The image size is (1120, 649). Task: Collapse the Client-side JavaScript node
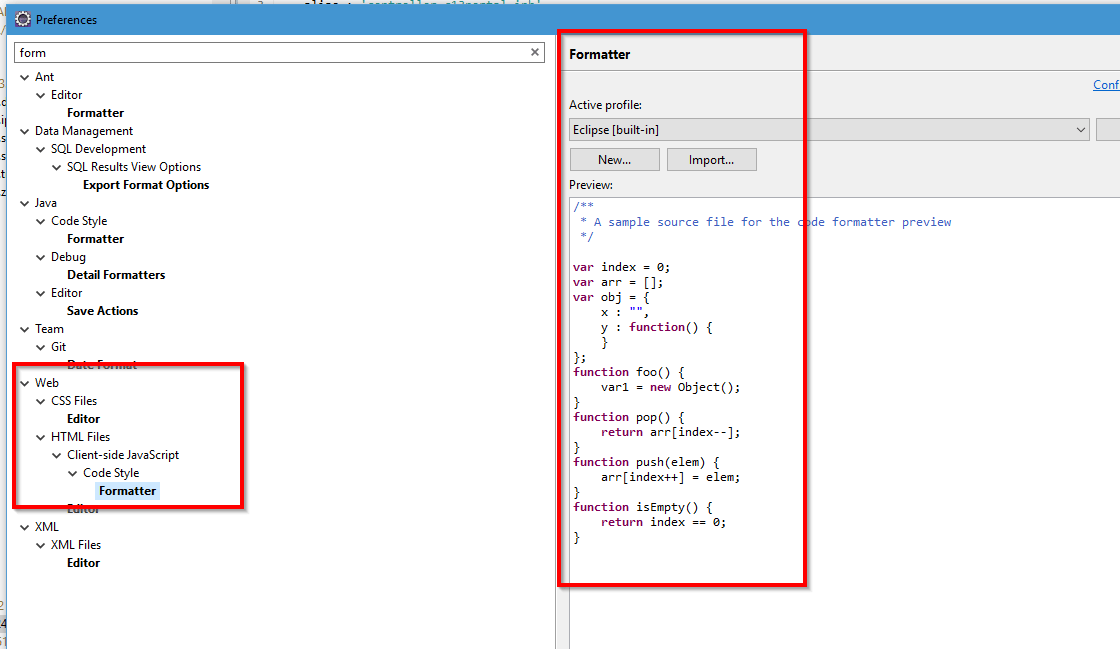click(x=56, y=454)
